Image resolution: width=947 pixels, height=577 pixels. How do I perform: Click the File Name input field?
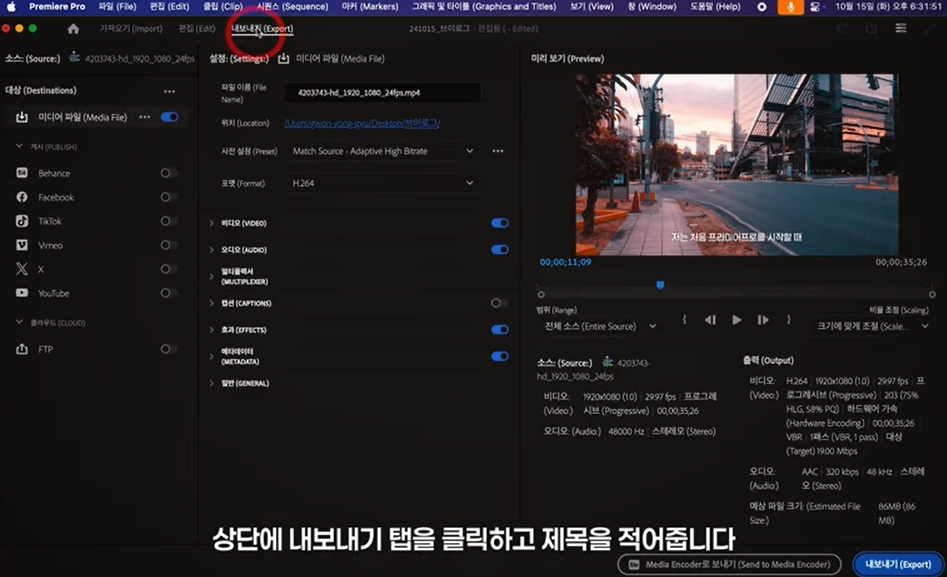[383, 92]
